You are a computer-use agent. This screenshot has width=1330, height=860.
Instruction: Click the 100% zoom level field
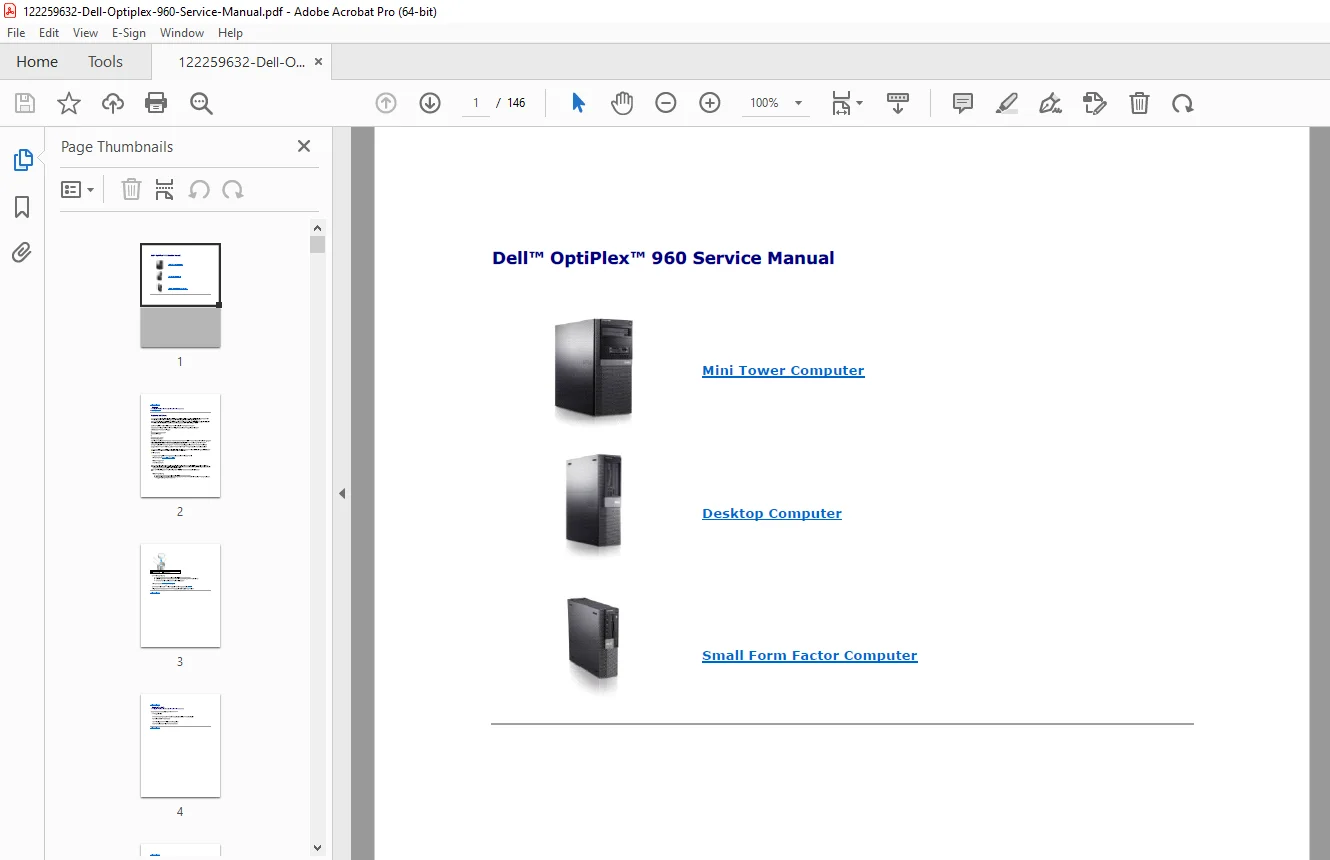pyautogui.click(x=765, y=103)
